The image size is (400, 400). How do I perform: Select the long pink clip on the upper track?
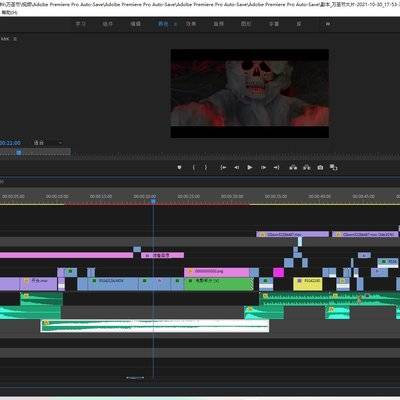coord(66,255)
